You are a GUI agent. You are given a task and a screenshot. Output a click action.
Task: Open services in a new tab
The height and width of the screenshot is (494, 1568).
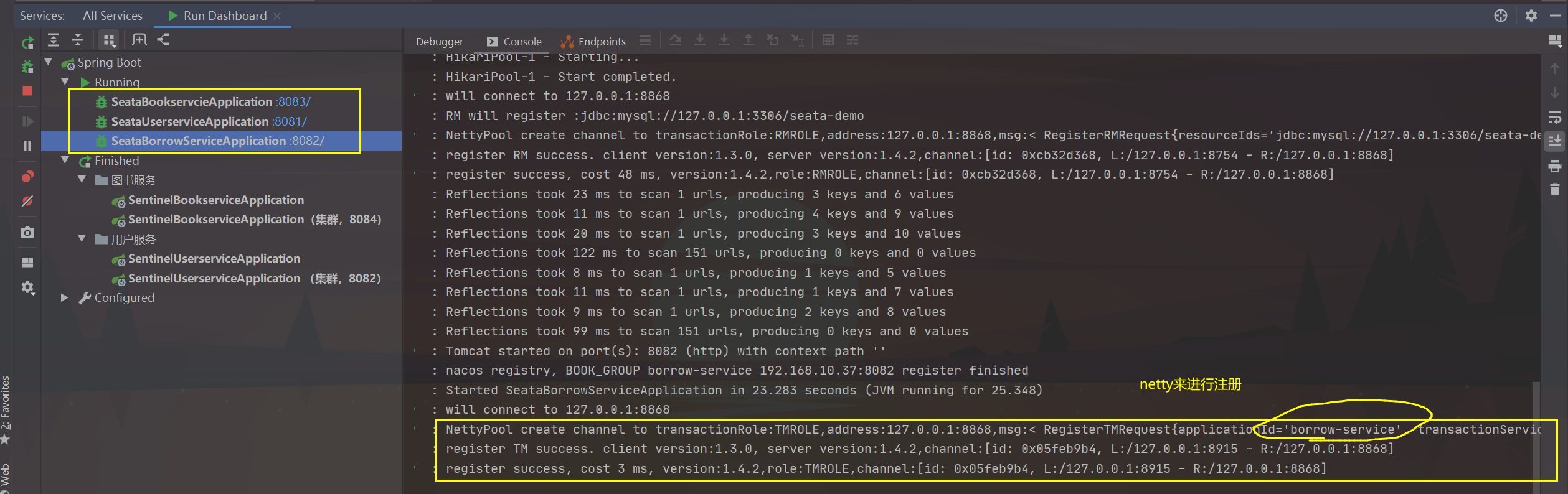[x=139, y=40]
